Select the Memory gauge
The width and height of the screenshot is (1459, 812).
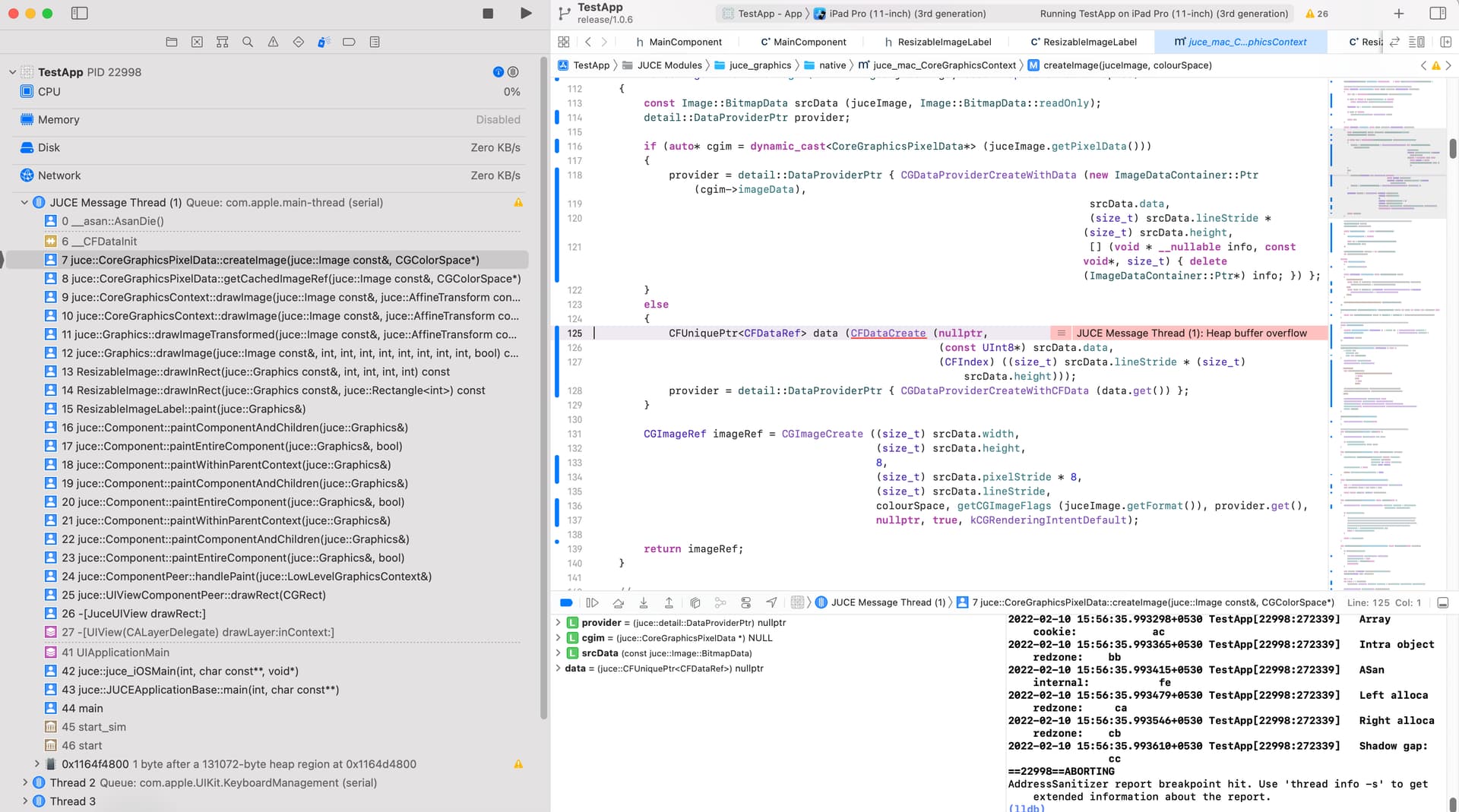270,120
